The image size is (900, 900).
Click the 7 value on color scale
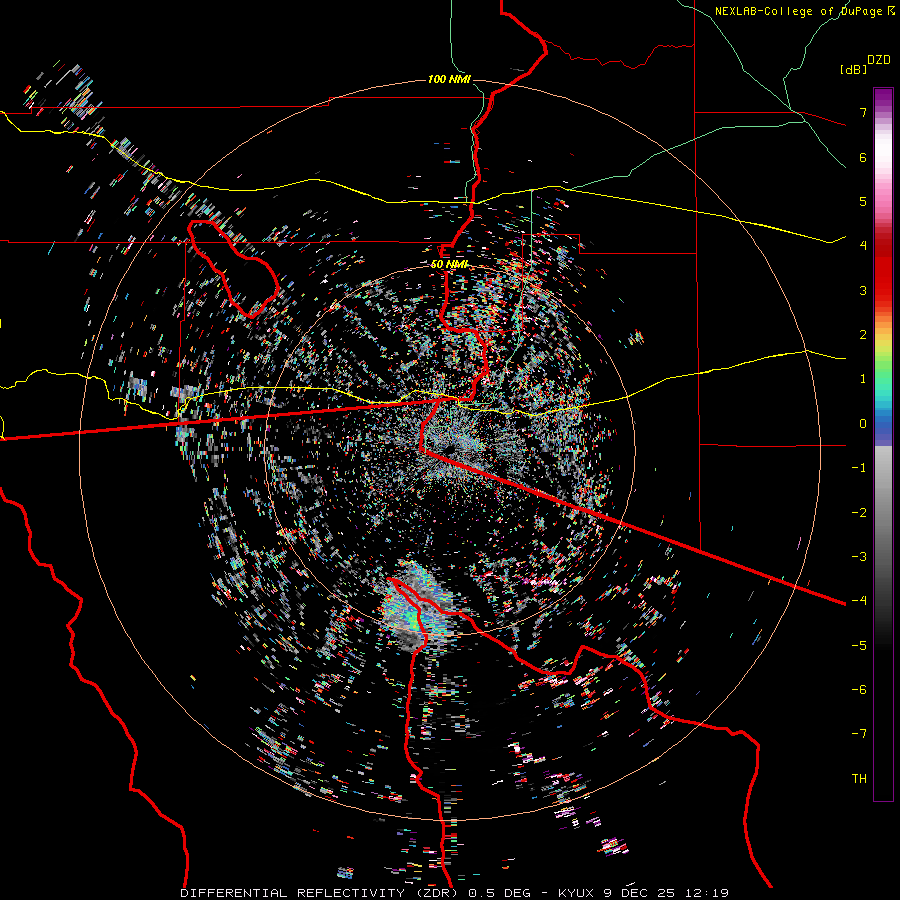[863, 112]
